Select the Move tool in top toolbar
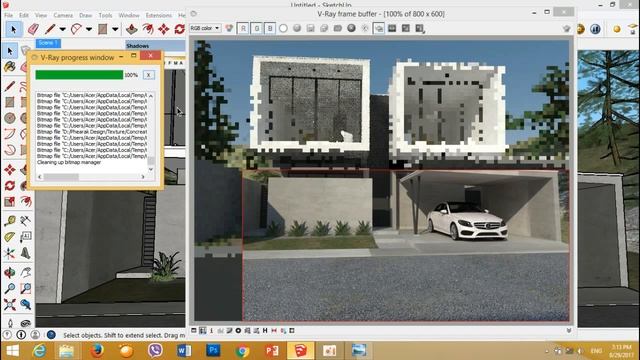 tap(164, 29)
